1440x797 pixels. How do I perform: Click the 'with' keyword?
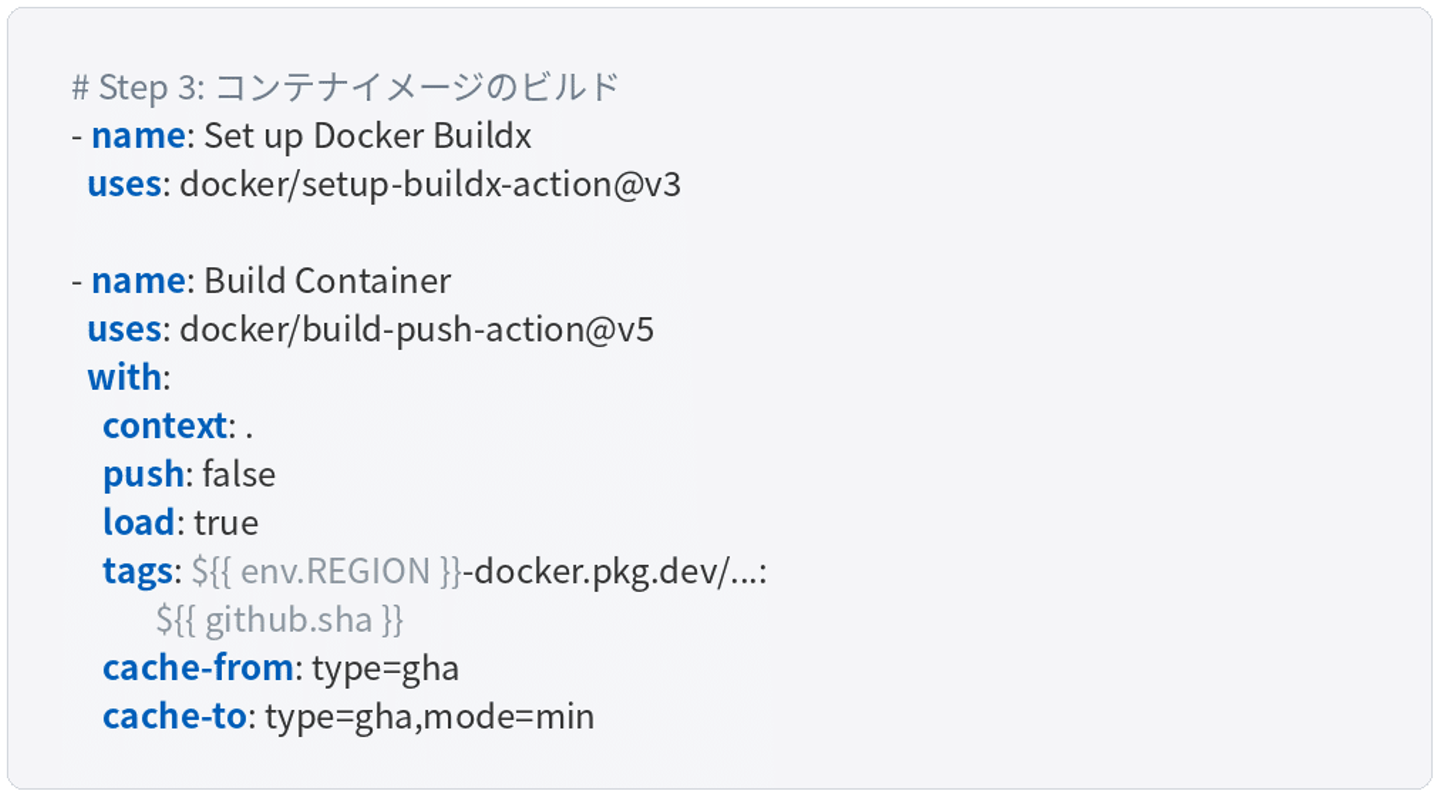124,378
